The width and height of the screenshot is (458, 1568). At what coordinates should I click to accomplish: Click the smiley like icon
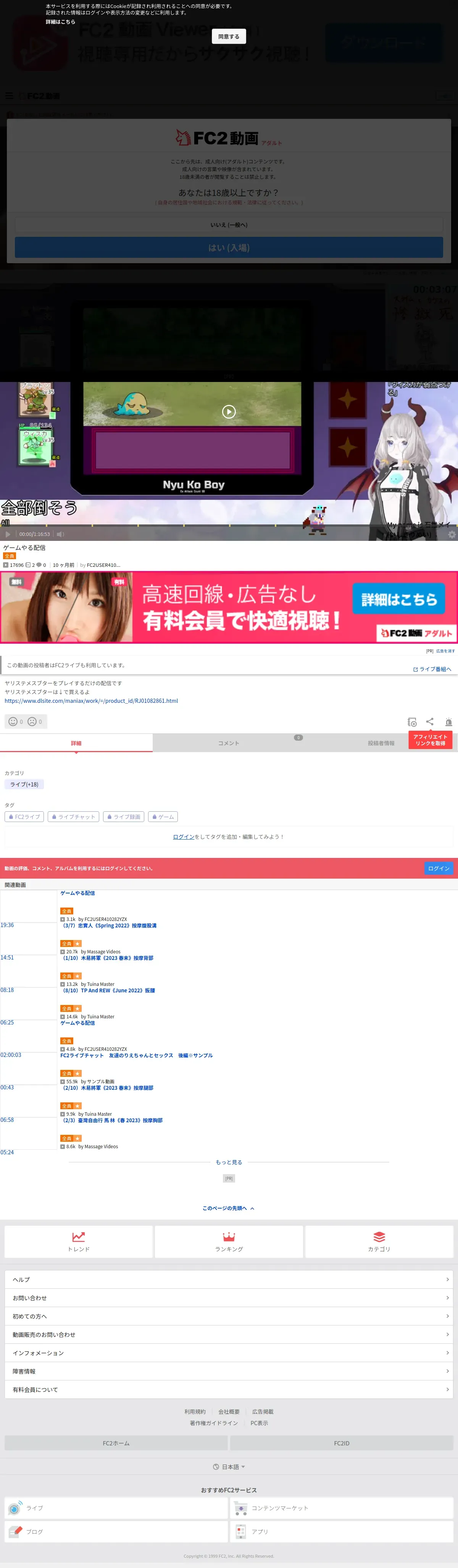[x=13, y=721]
